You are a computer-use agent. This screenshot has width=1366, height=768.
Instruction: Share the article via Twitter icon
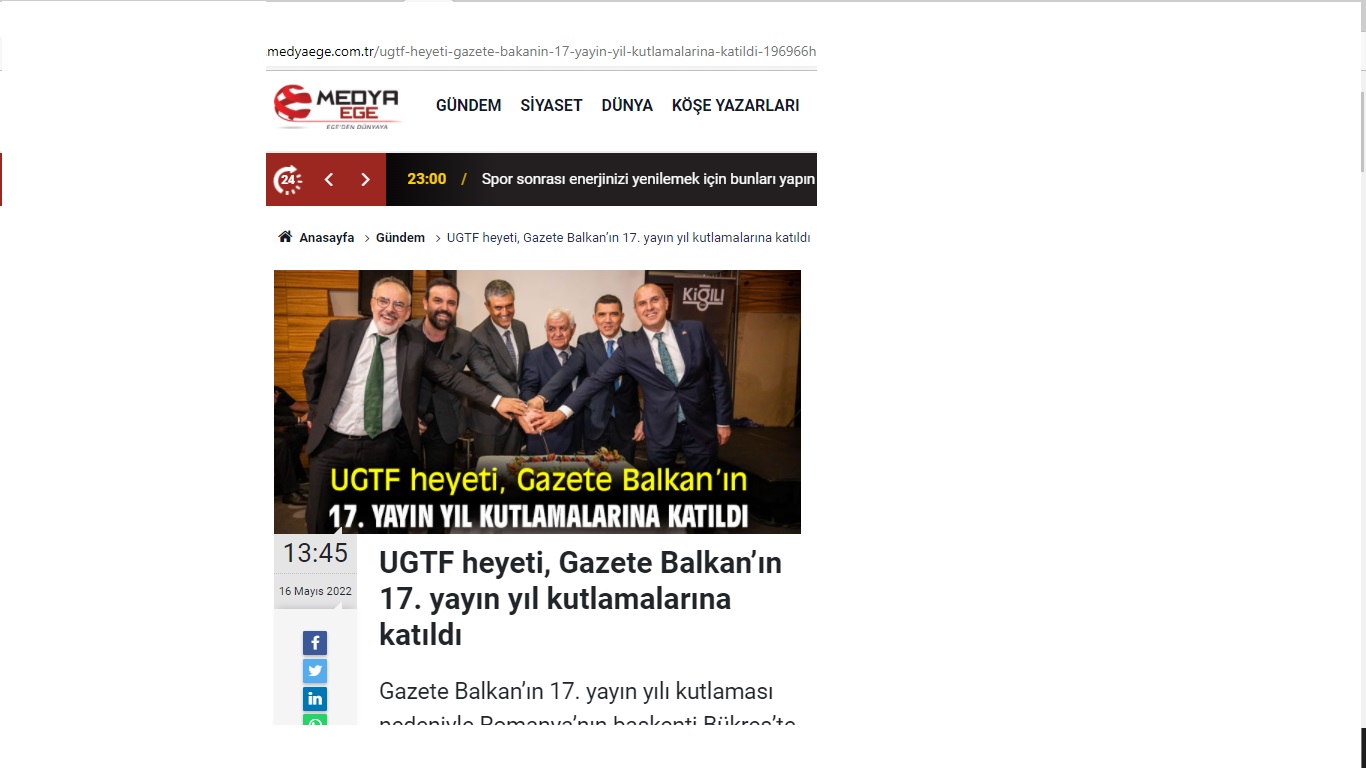[315, 671]
